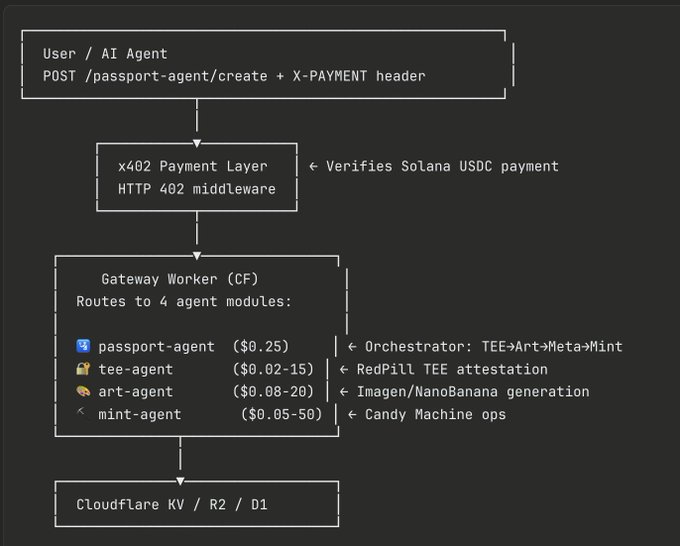This screenshot has height=546, width=680.
Task: Click the left arrow before Orchestrator text
Action: click(352, 347)
